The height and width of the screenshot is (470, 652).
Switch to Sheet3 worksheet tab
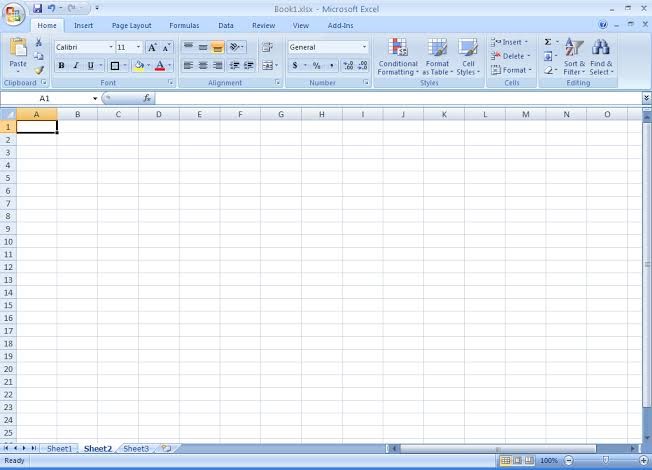(x=136, y=448)
